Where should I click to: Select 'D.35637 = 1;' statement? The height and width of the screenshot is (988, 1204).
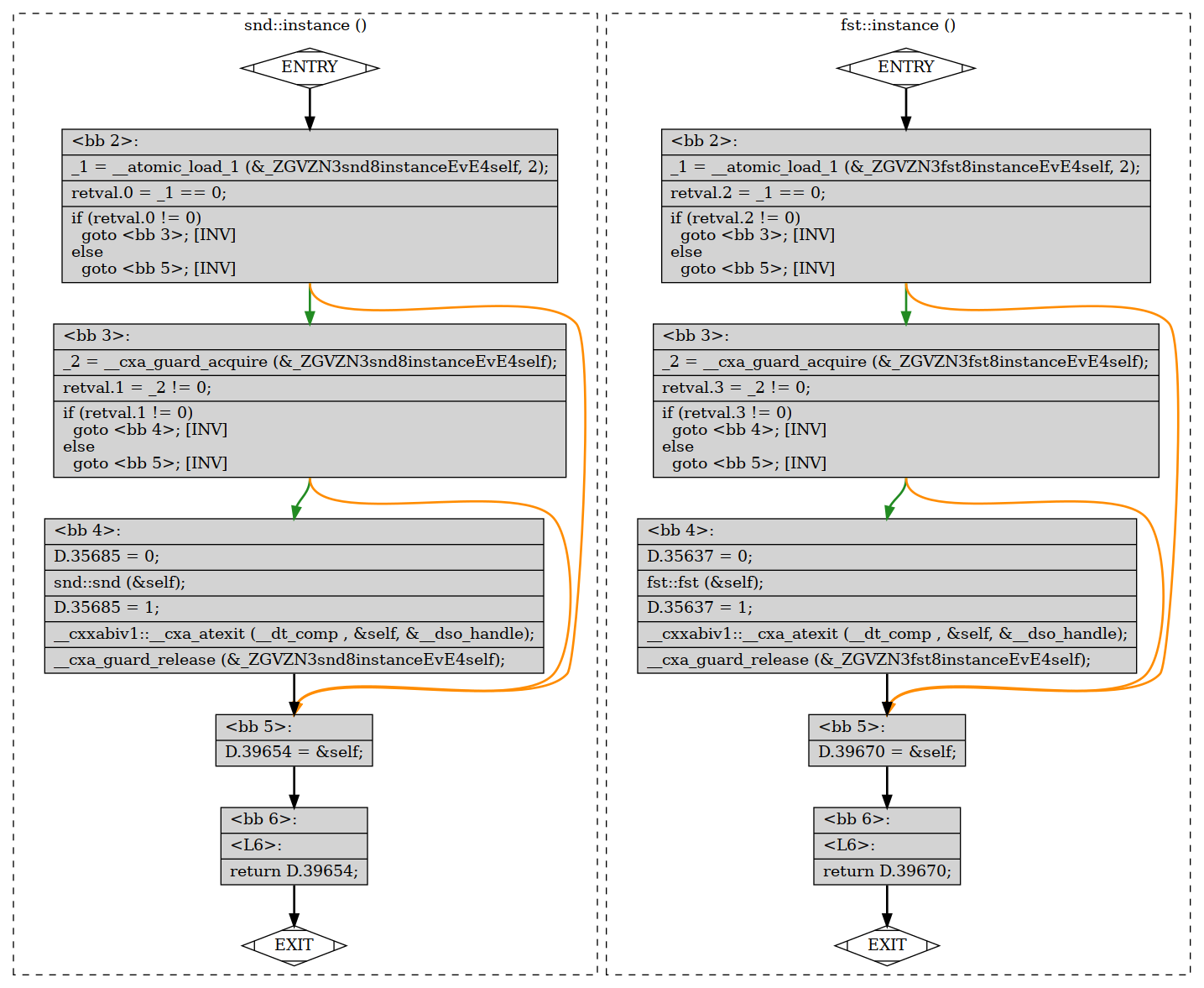tap(887, 608)
